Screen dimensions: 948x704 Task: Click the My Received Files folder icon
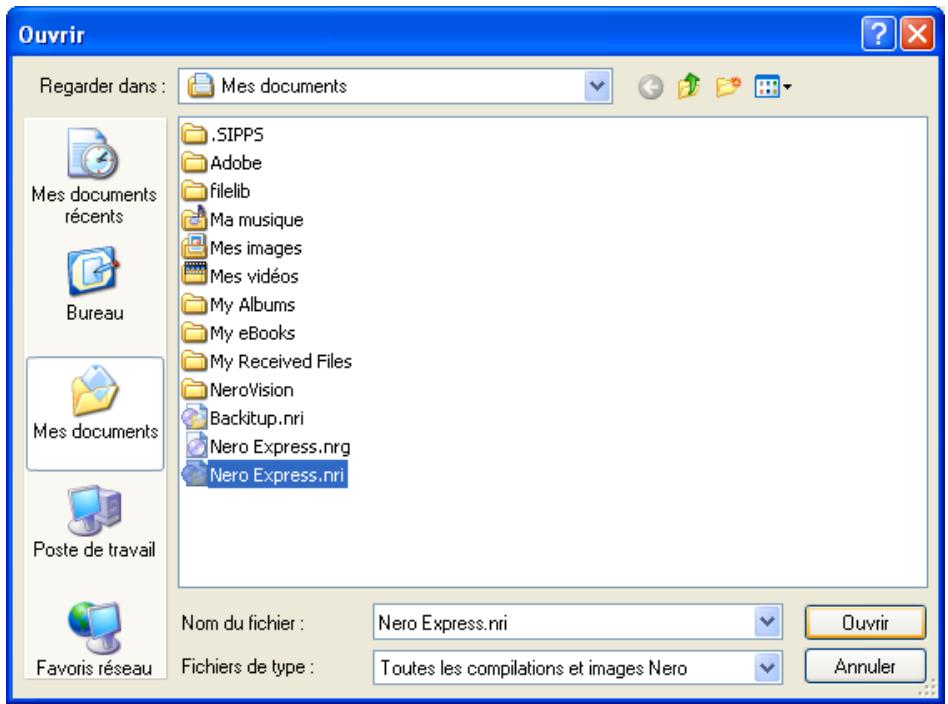click(195, 360)
